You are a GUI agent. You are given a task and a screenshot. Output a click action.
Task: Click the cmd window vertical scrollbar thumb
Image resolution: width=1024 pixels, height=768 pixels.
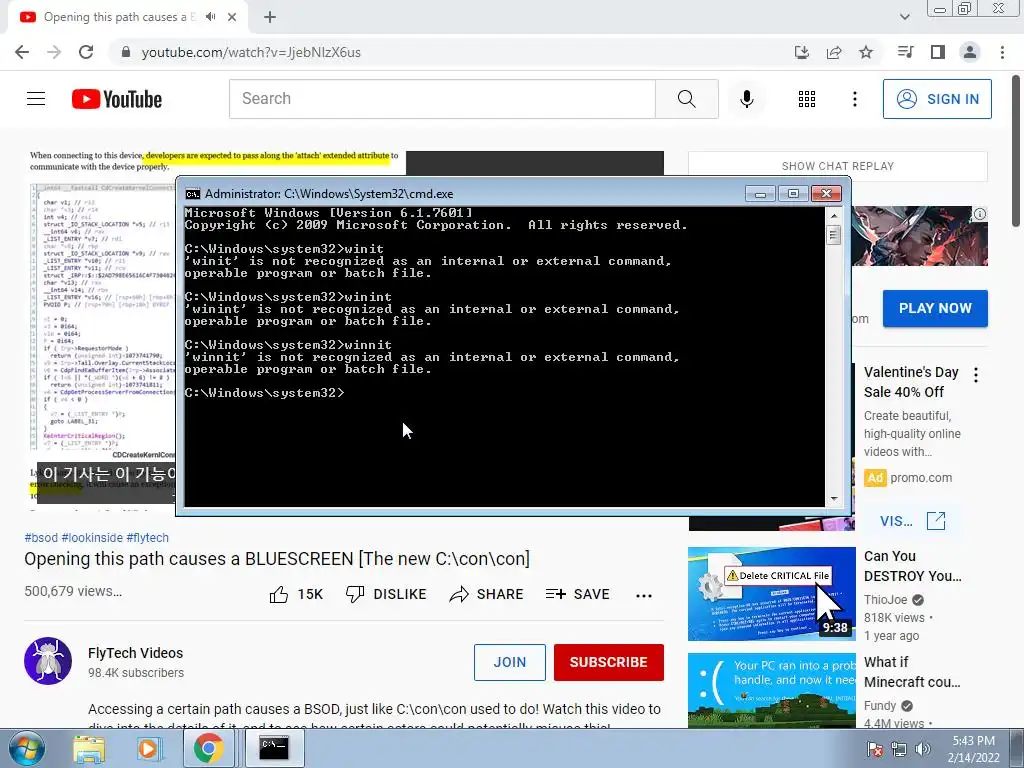click(834, 234)
